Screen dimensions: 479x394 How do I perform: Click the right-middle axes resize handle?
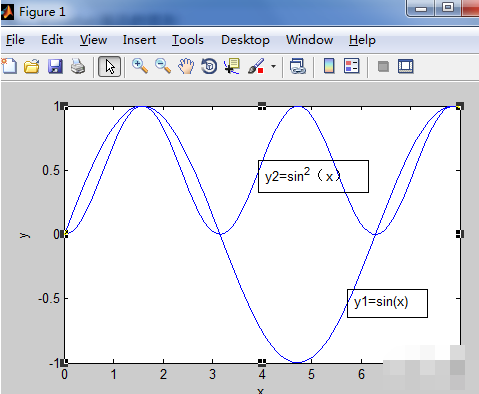coord(460,234)
